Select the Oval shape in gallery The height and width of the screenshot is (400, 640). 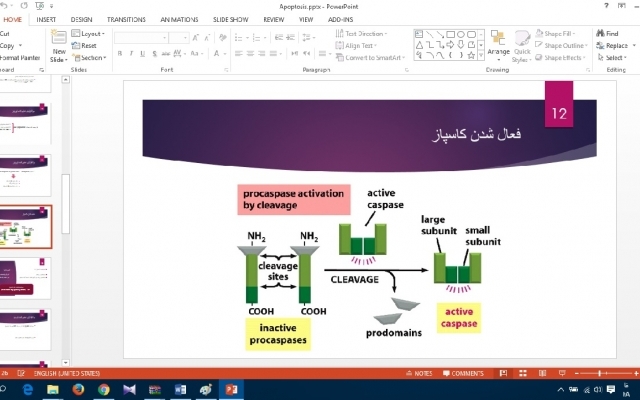coord(461,34)
